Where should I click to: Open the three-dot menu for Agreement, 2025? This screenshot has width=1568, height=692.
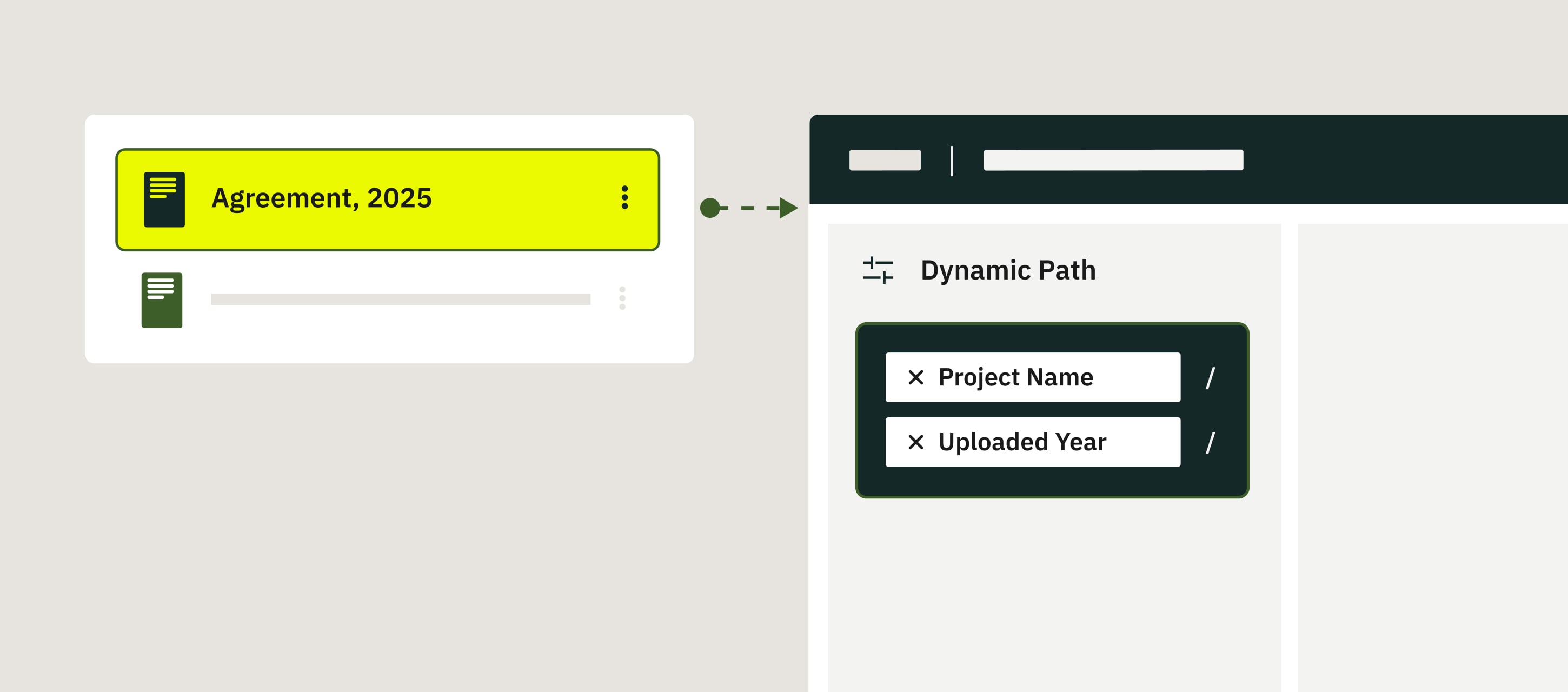624,198
